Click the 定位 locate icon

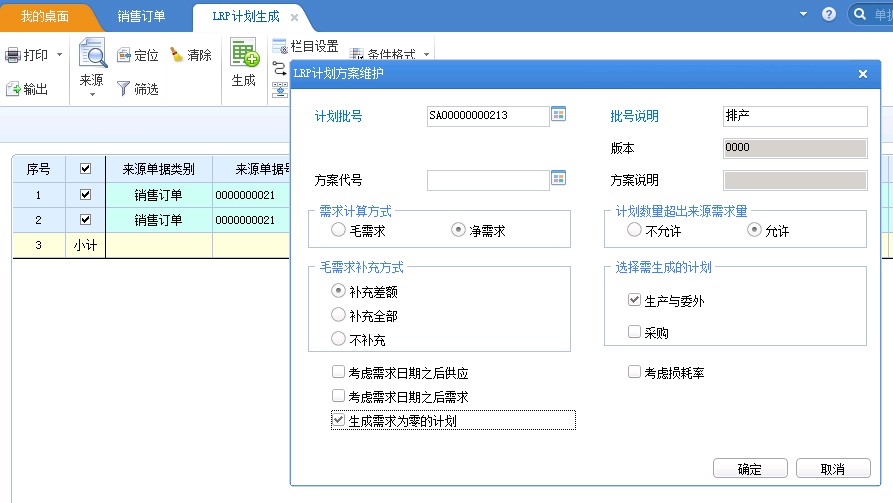pyautogui.click(x=124, y=55)
